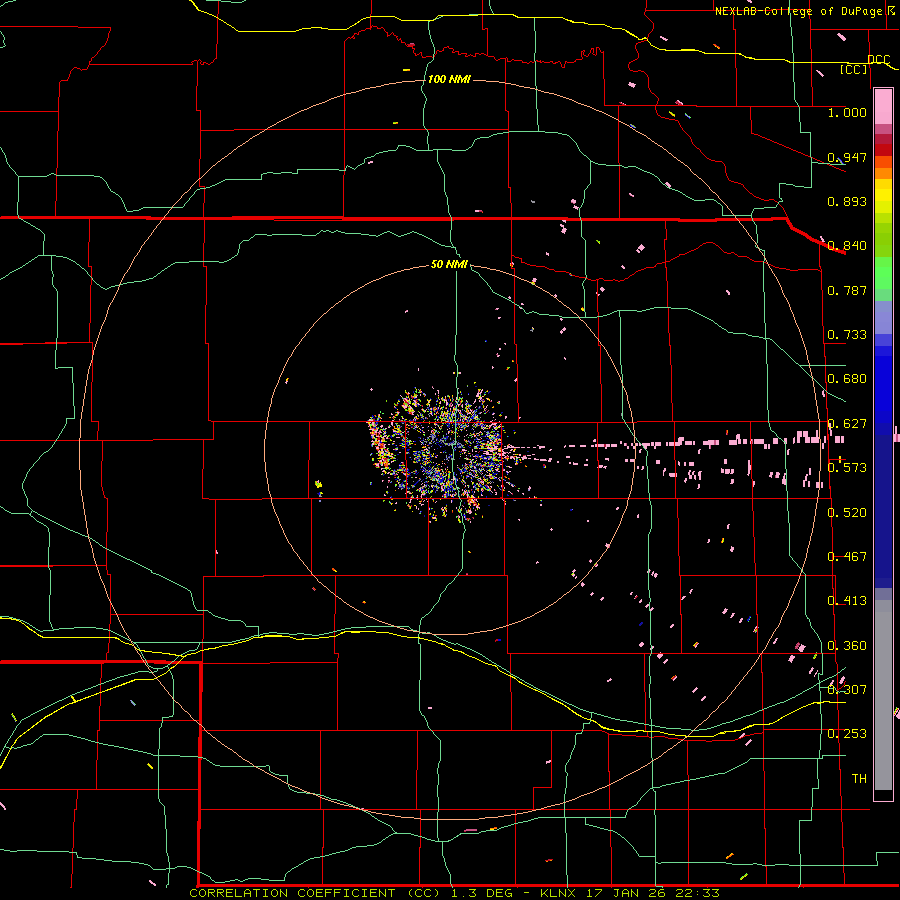Click the "0.413" legend value
Viewport: 900px width, 900px height.
pos(847,601)
